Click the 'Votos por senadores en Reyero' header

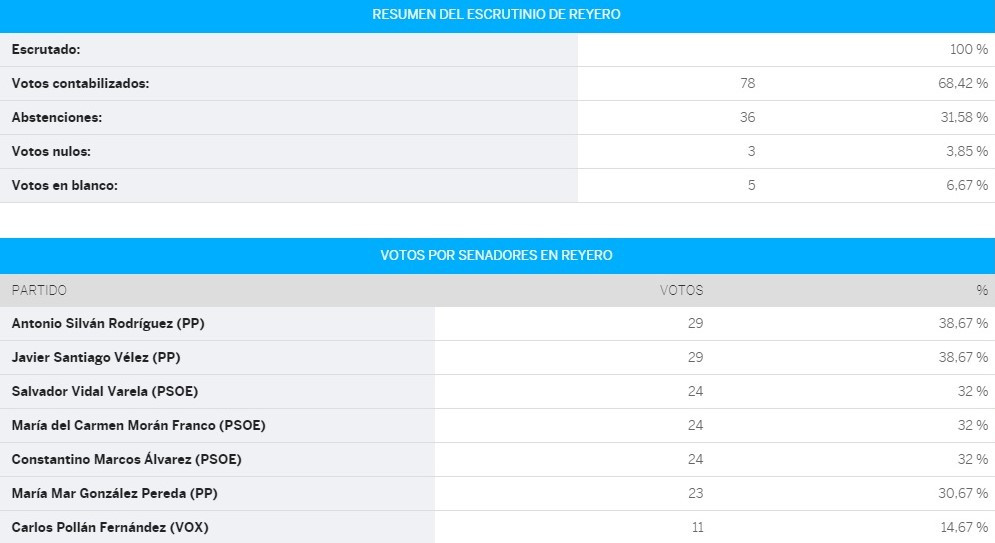tap(496, 255)
